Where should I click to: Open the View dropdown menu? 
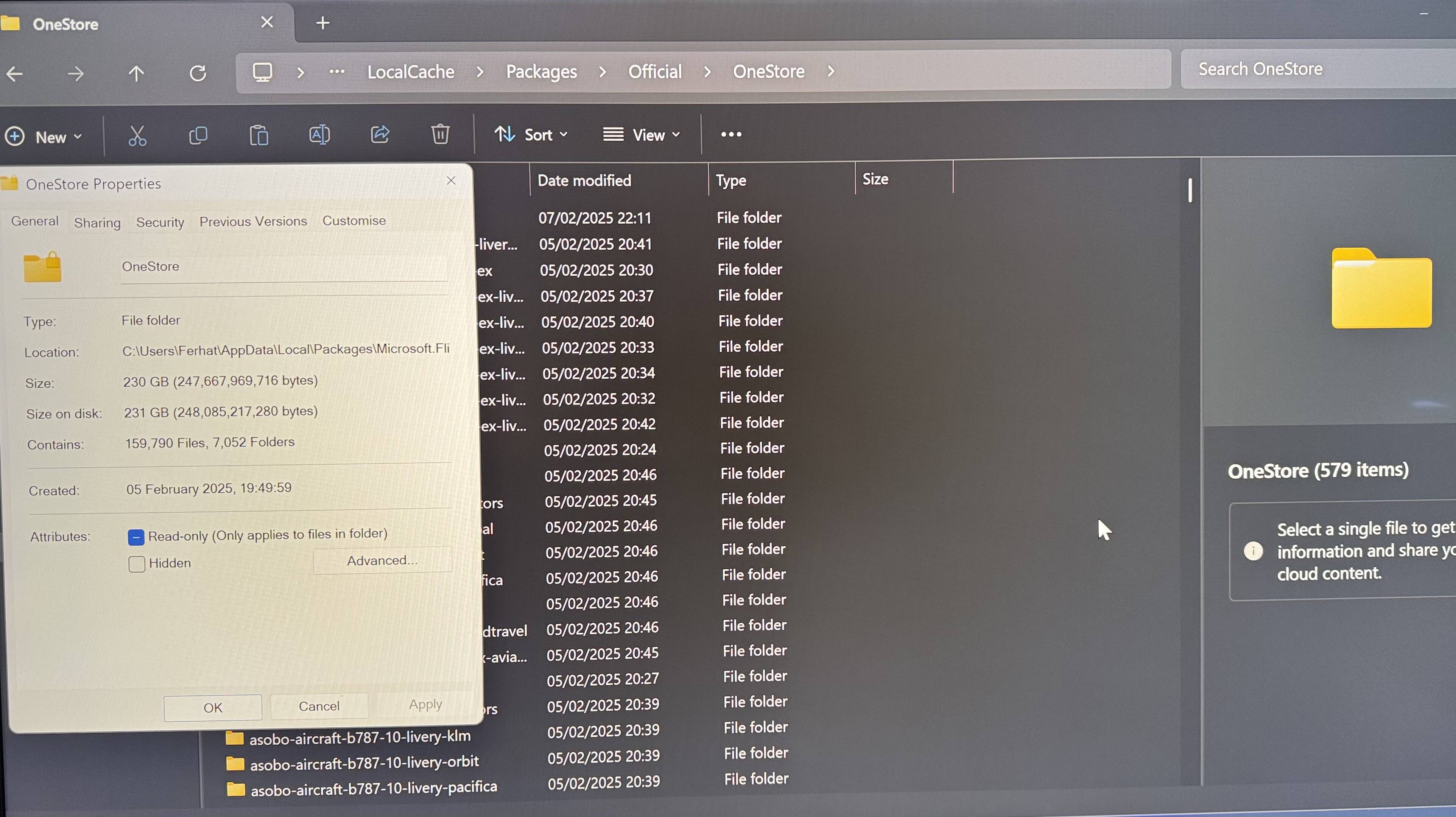[642, 134]
